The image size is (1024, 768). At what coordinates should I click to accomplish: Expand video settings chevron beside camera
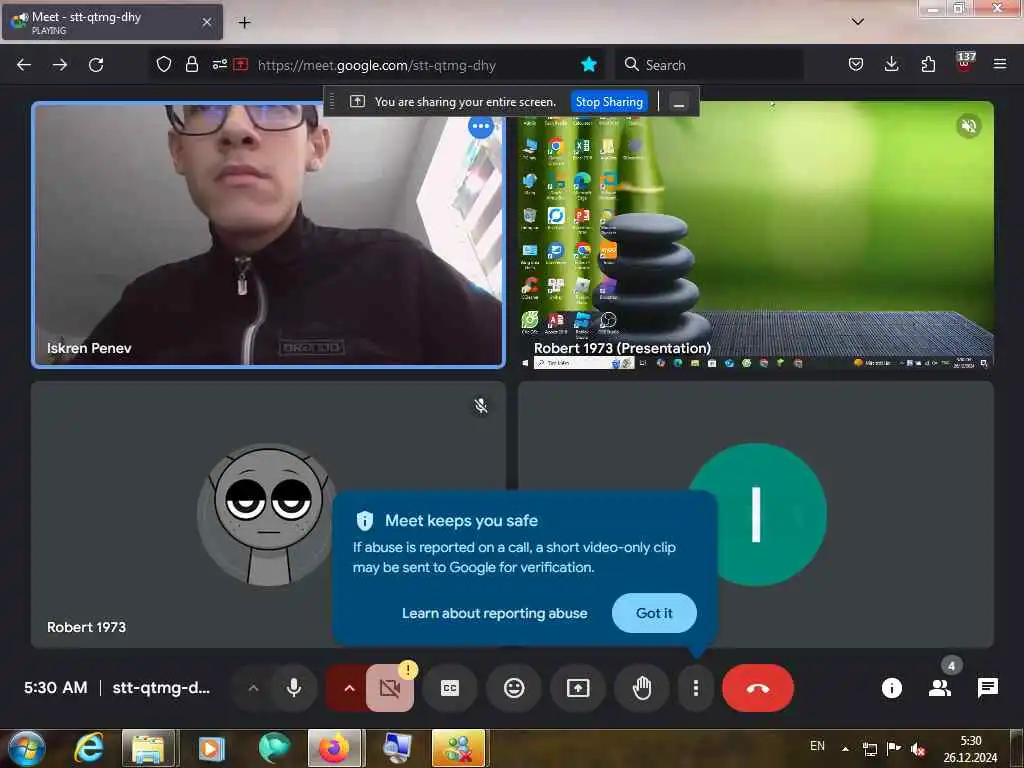[349, 688]
